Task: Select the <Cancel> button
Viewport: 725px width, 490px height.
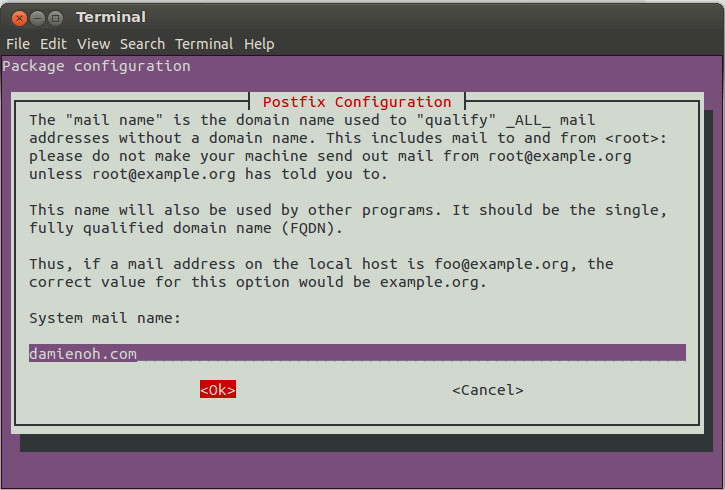Action: coord(488,390)
